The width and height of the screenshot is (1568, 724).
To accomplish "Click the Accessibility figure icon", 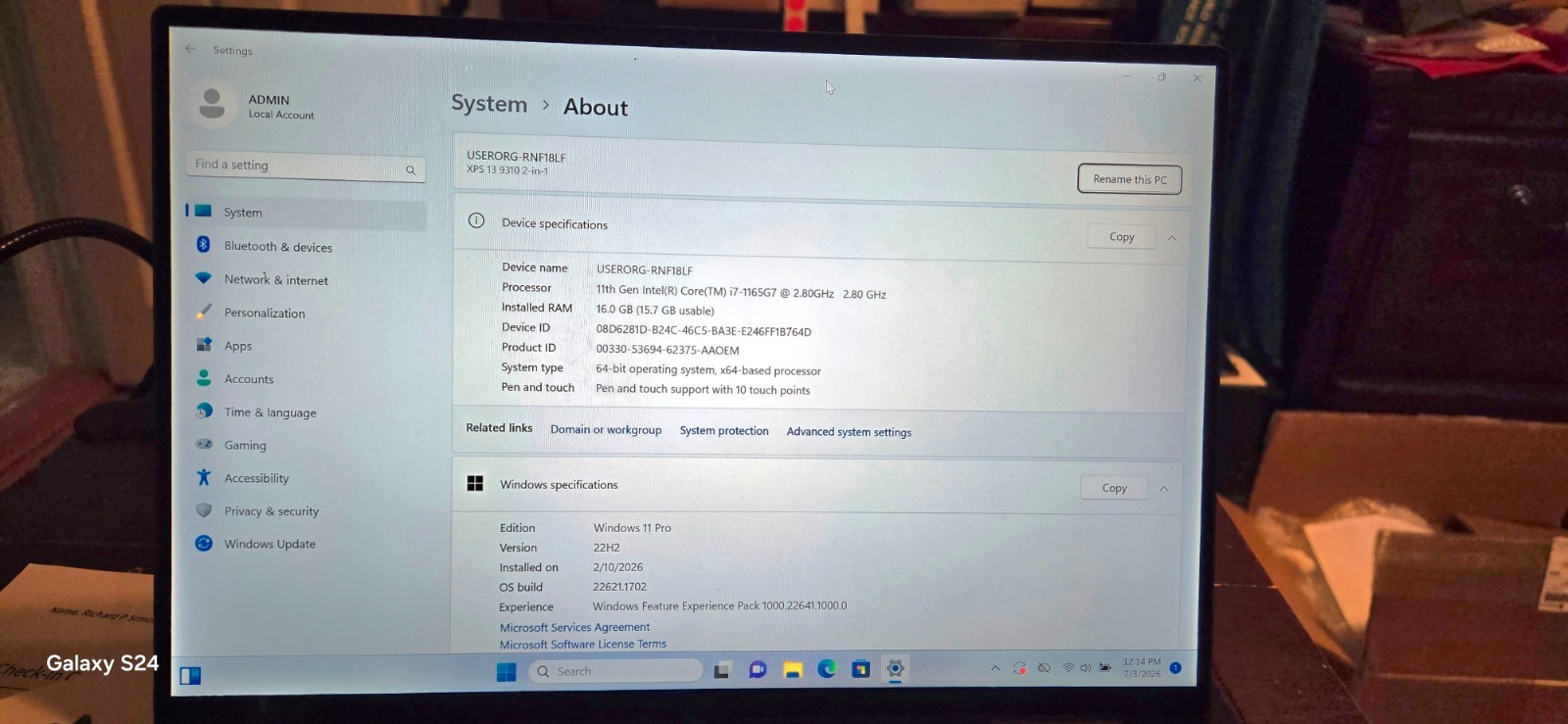I will point(204,477).
